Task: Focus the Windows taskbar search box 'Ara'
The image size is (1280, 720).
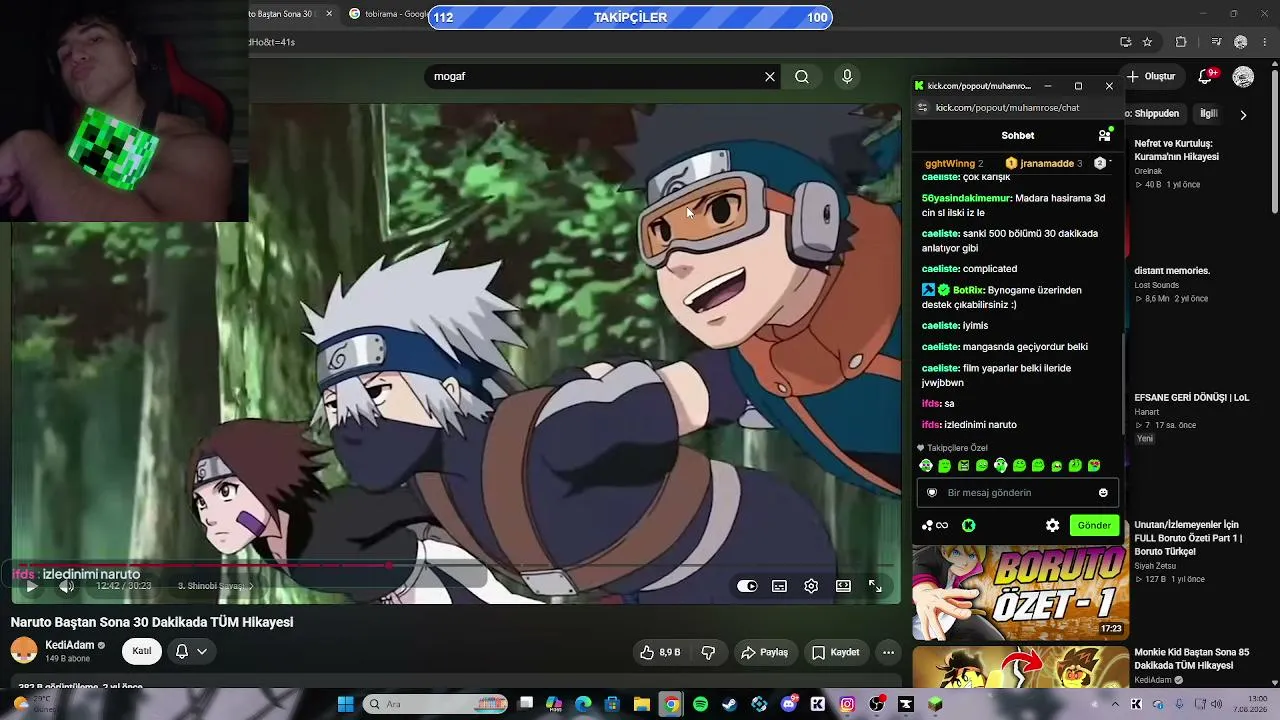Action: tap(436, 704)
